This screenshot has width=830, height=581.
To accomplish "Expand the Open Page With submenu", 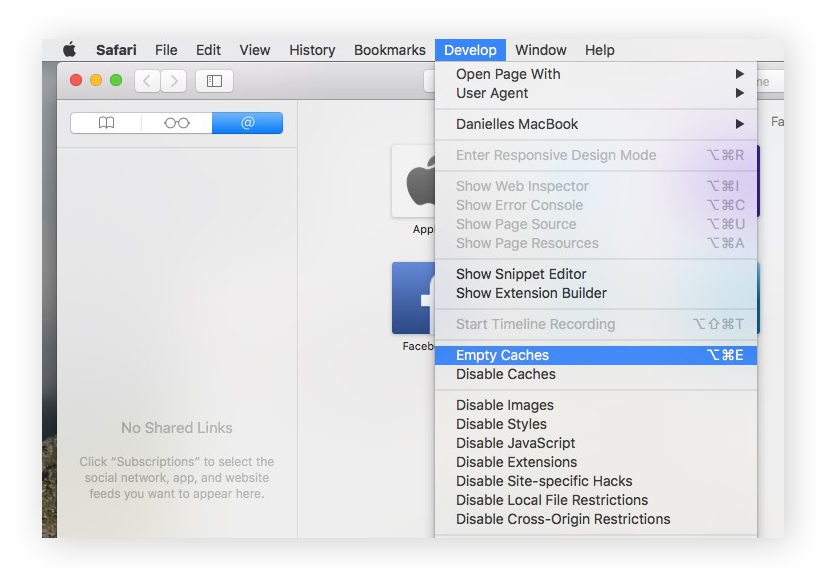I will click(510, 73).
